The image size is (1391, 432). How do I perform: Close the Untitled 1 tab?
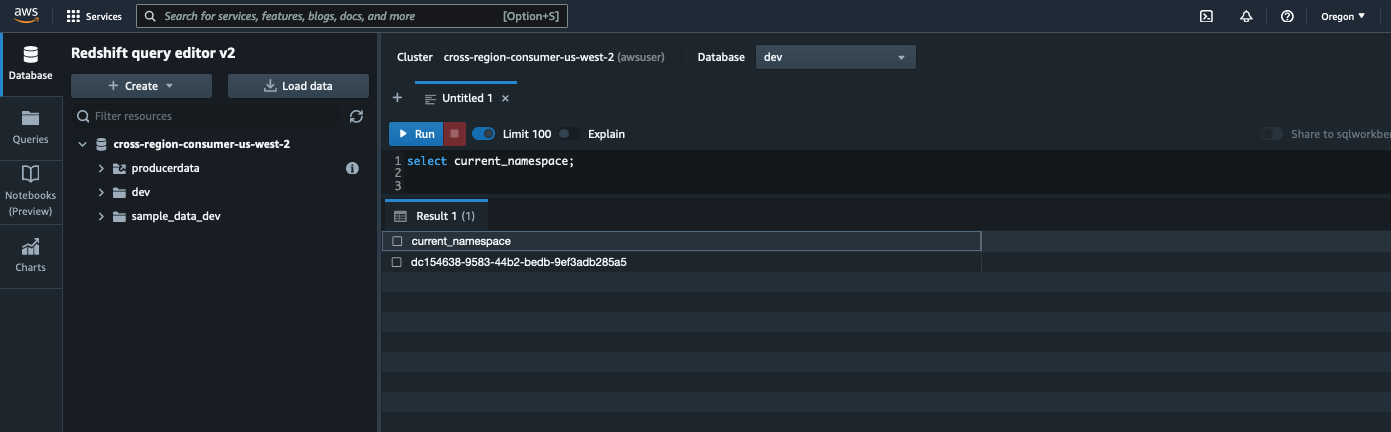click(505, 98)
